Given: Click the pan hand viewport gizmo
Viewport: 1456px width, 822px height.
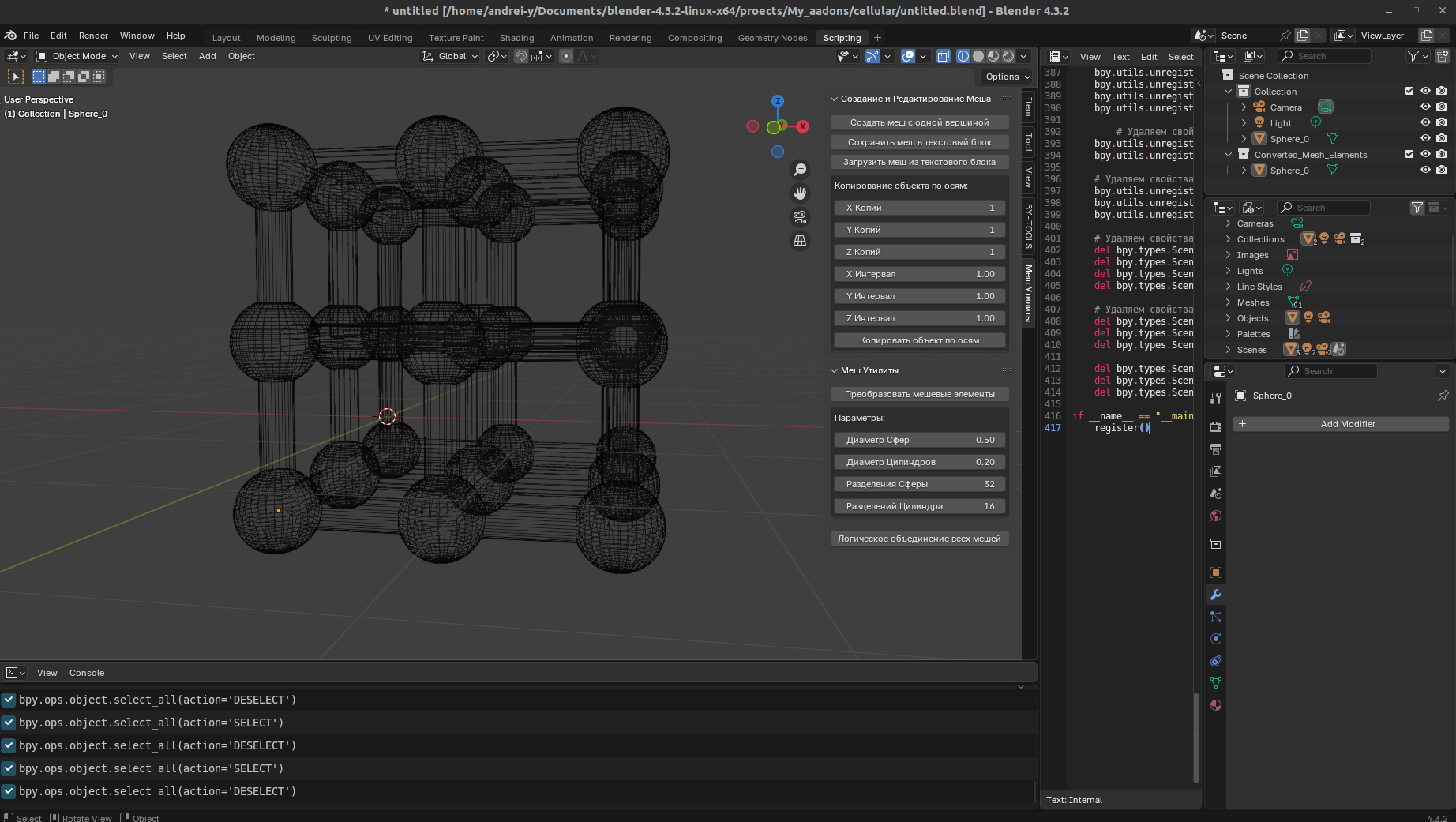Looking at the screenshot, I should click(800, 193).
